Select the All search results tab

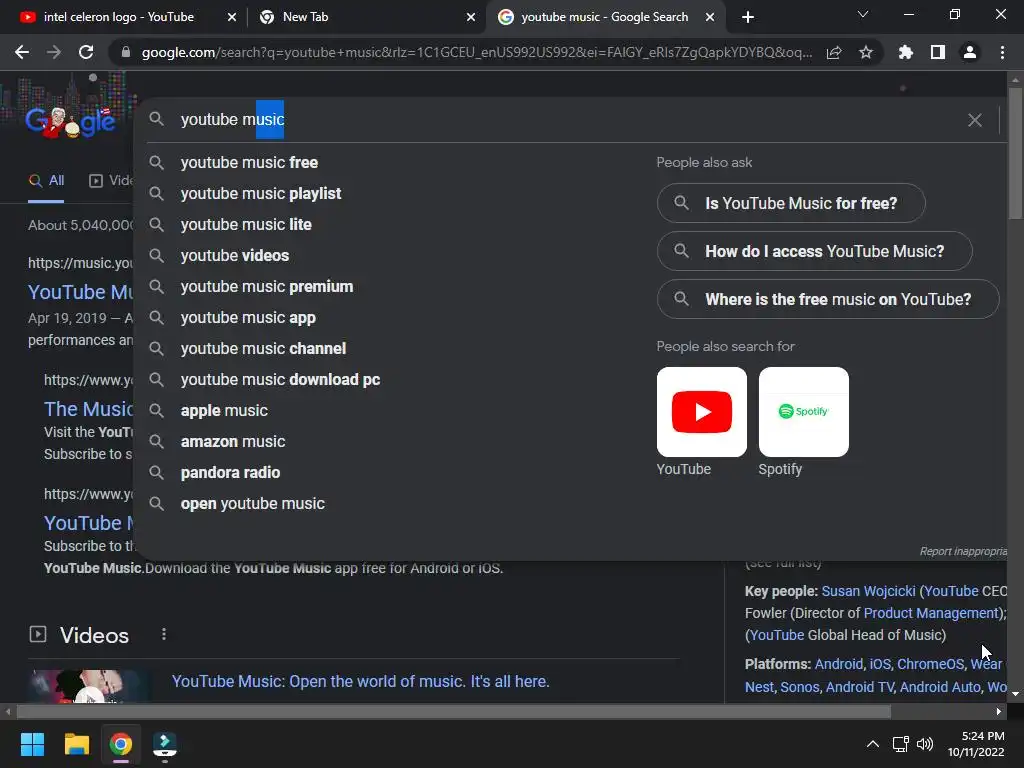click(x=46, y=181)
